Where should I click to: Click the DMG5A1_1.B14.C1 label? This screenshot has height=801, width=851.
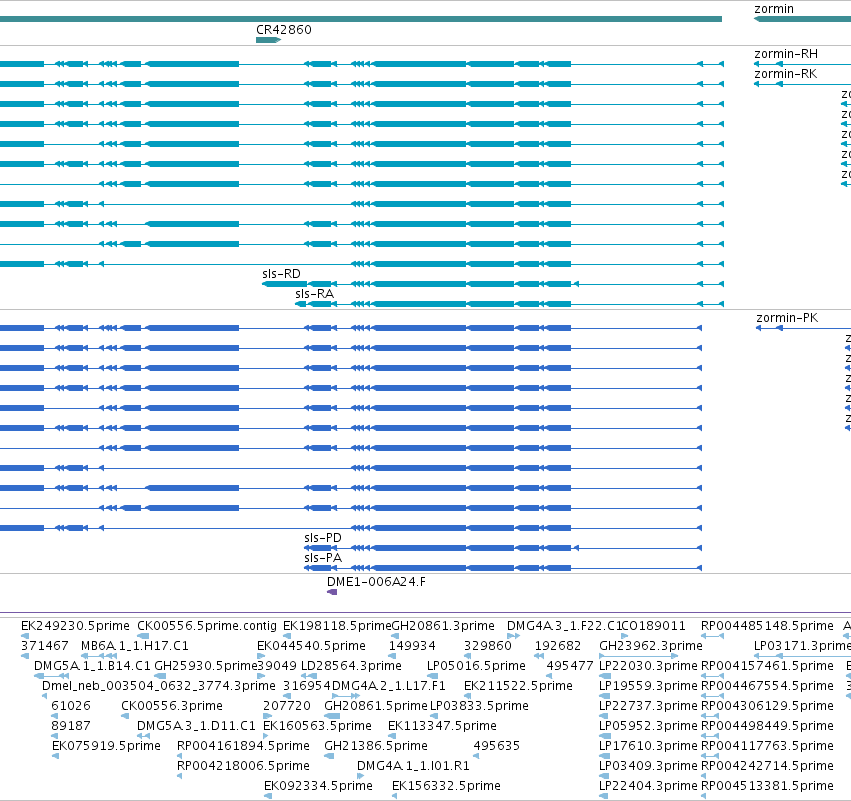(x=92, y=665)
